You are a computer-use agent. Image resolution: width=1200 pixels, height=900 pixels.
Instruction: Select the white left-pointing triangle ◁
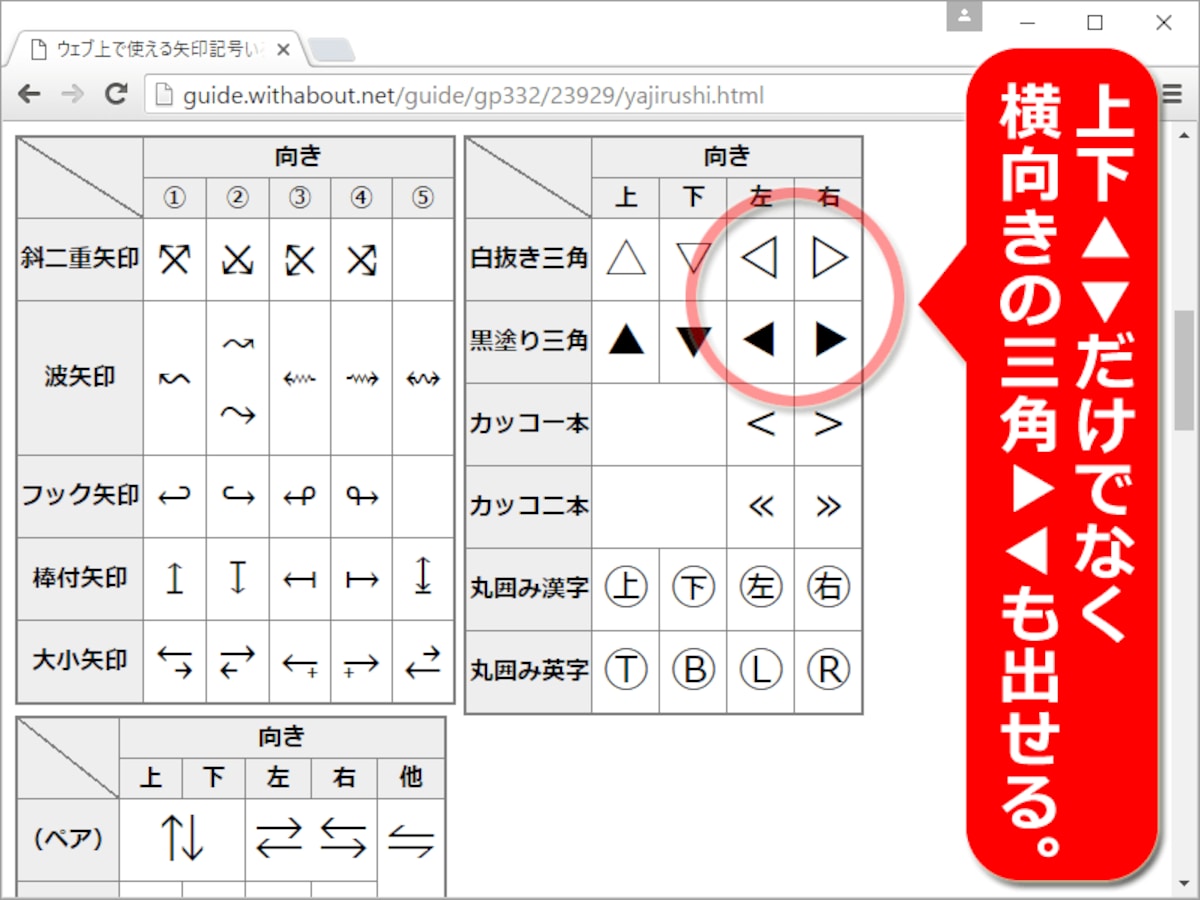coord(760,258)
